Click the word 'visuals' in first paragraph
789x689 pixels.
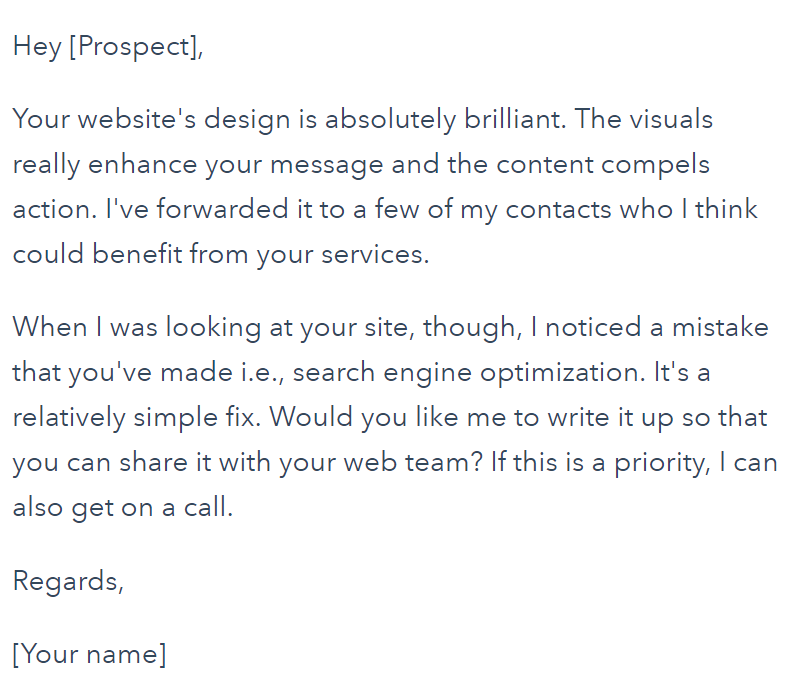click(671, 119)
